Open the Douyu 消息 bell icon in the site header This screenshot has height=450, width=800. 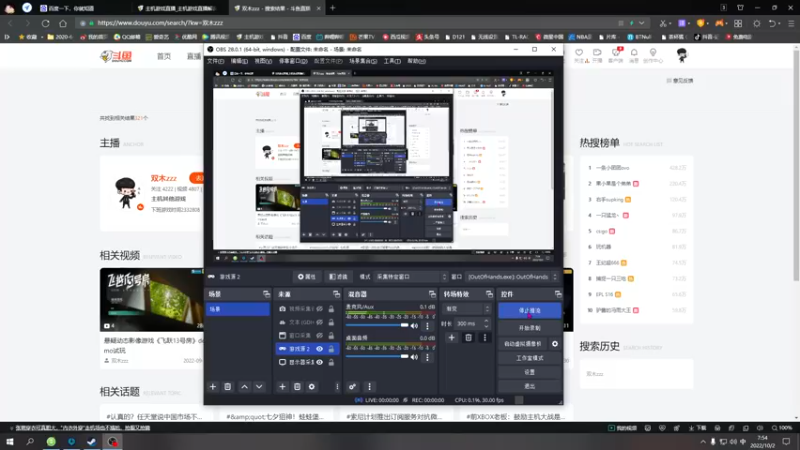tap(634, 53)
